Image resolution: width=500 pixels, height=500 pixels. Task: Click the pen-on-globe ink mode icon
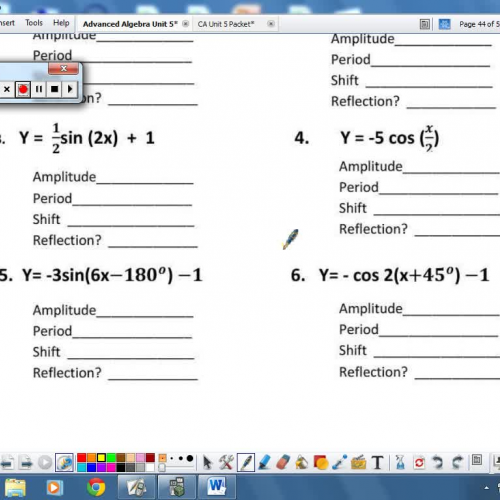tap(64, 463)
